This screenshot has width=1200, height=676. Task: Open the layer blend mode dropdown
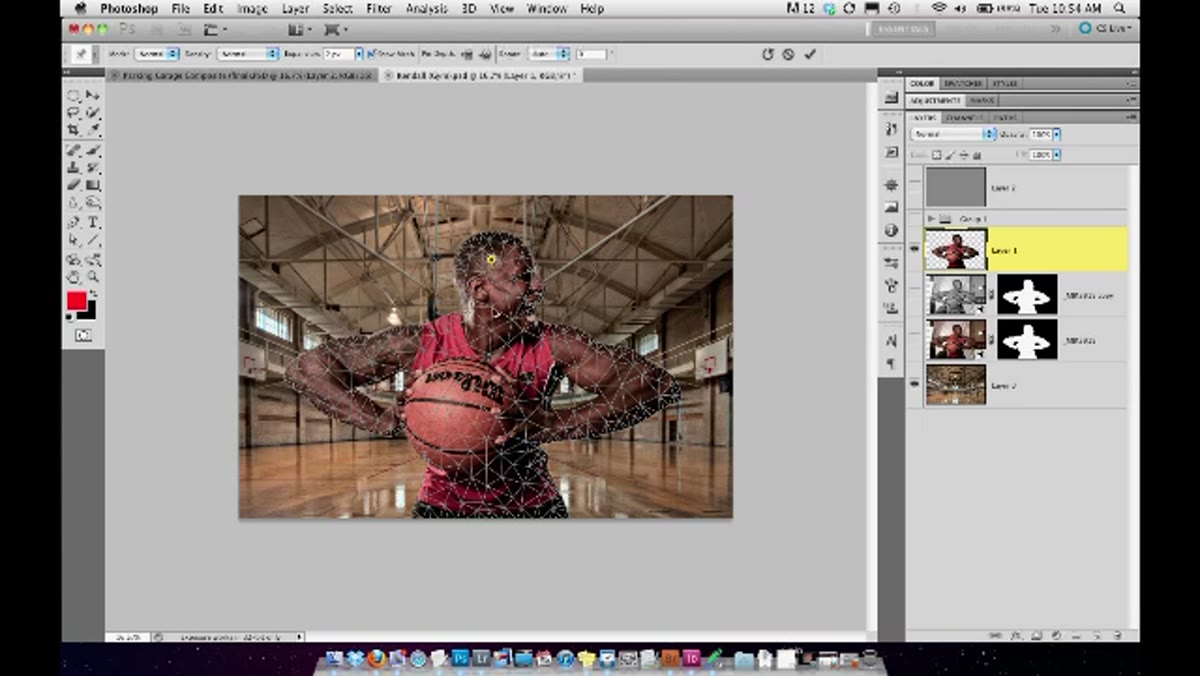click(x=953, y=134)
